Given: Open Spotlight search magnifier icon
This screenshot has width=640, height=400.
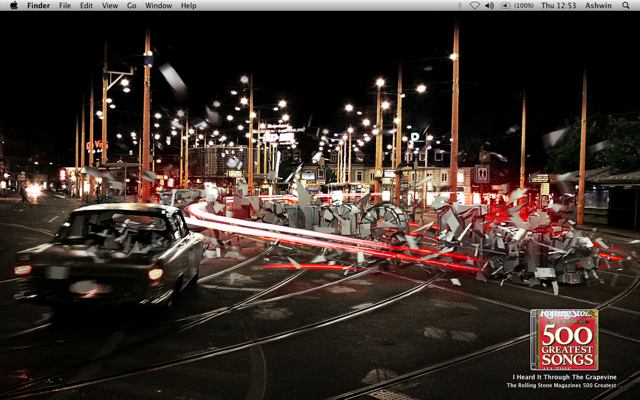Looking at the screenshot, I should pos(626,5).
